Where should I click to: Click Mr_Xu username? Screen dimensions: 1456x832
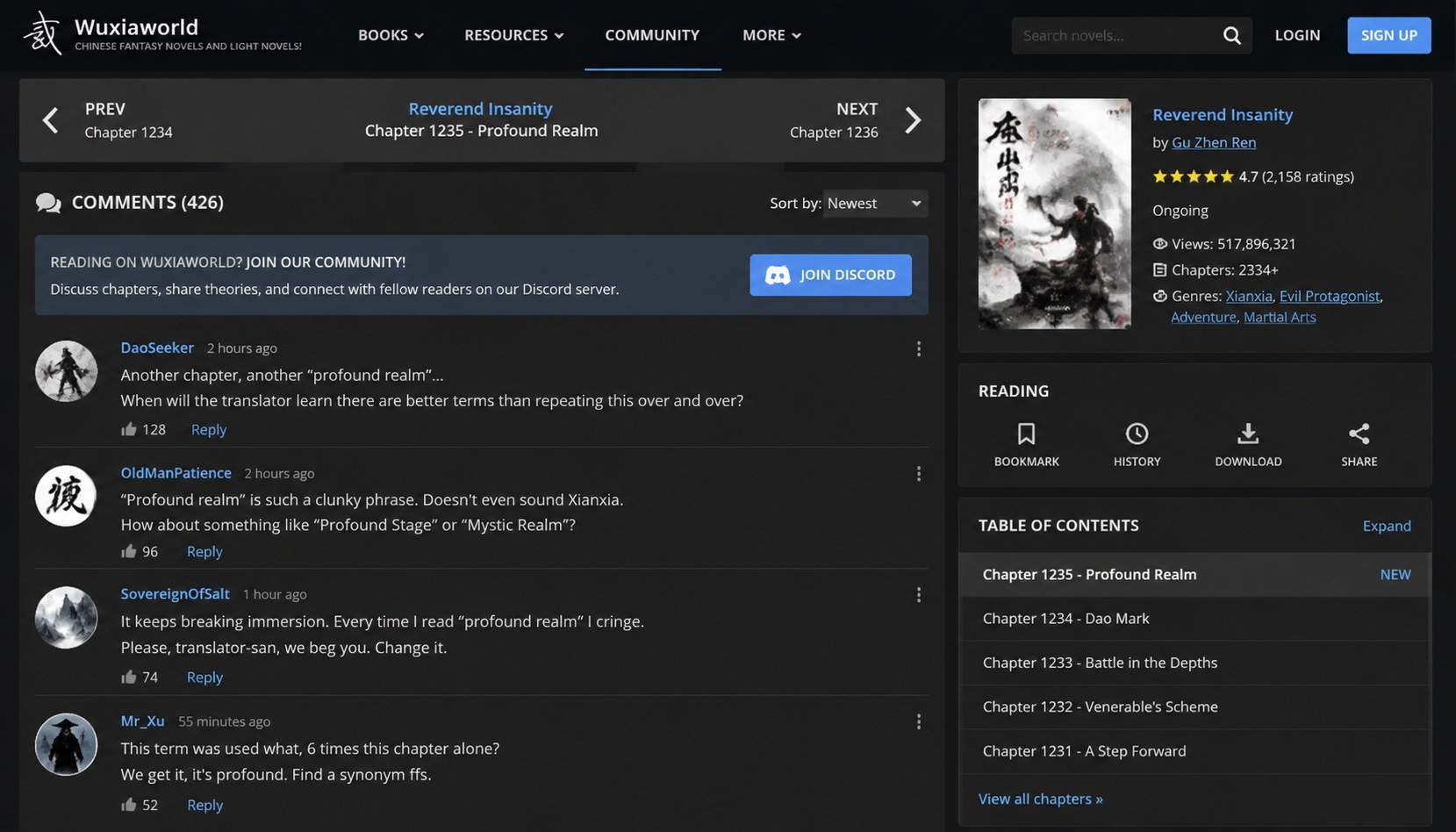142,721
